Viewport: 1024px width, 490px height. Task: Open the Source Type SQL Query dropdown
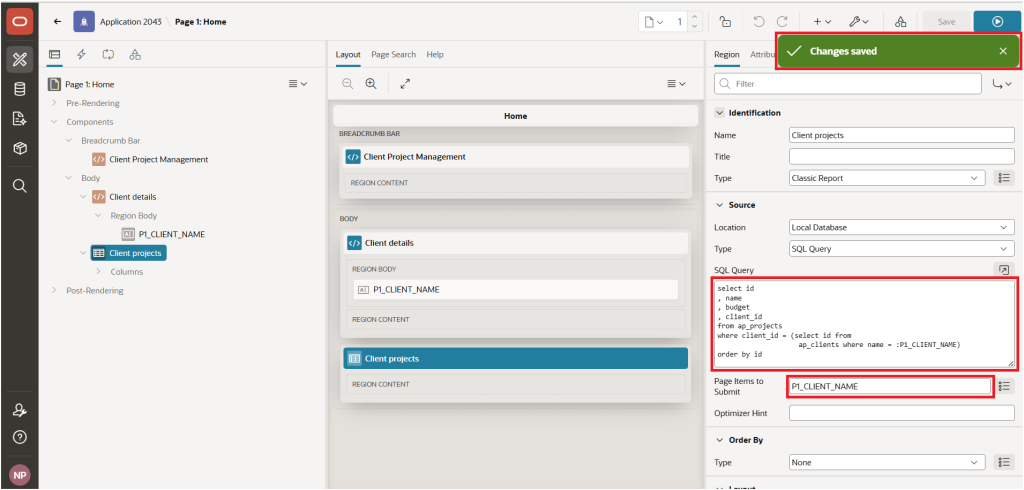(x=901, y=249)
